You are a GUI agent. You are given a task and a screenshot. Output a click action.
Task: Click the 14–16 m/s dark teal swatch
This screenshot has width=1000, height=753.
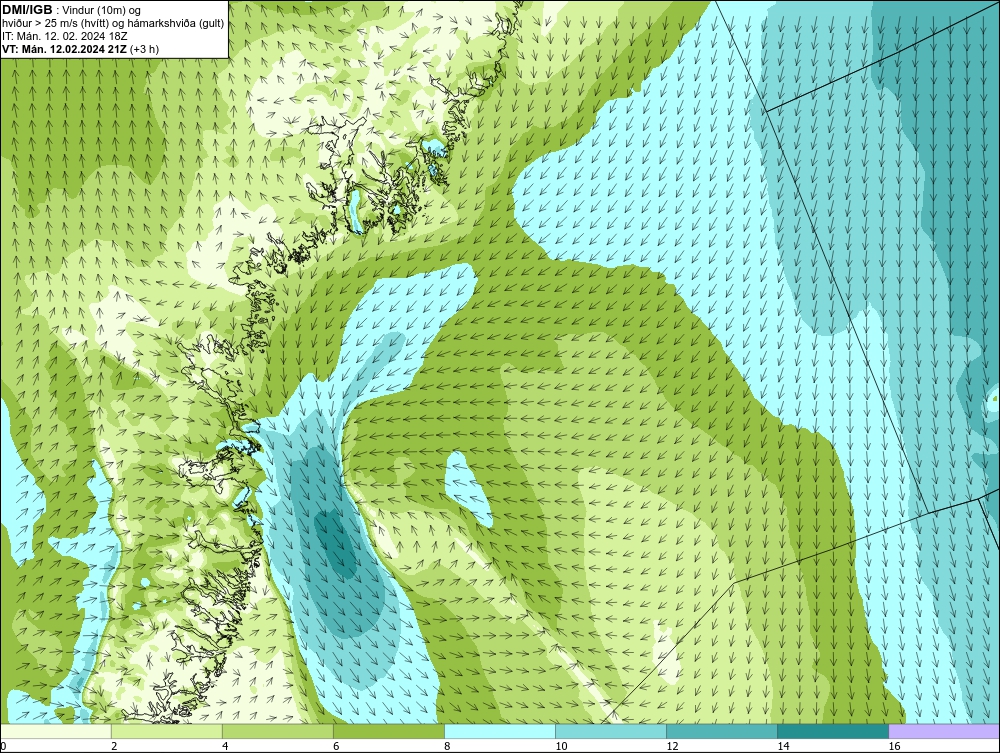(832, 731)
